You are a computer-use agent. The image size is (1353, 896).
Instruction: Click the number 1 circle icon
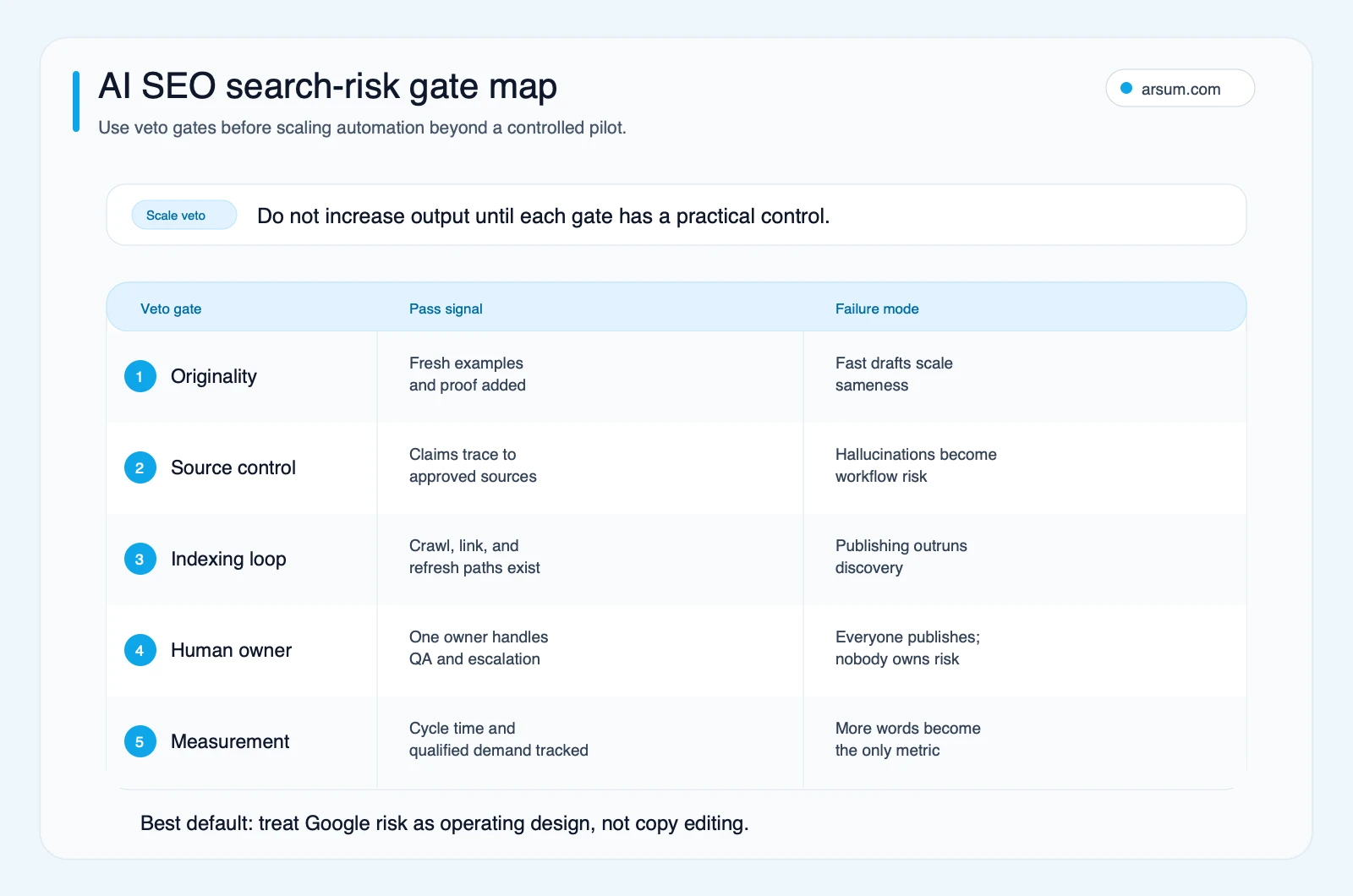coord(140,377)
